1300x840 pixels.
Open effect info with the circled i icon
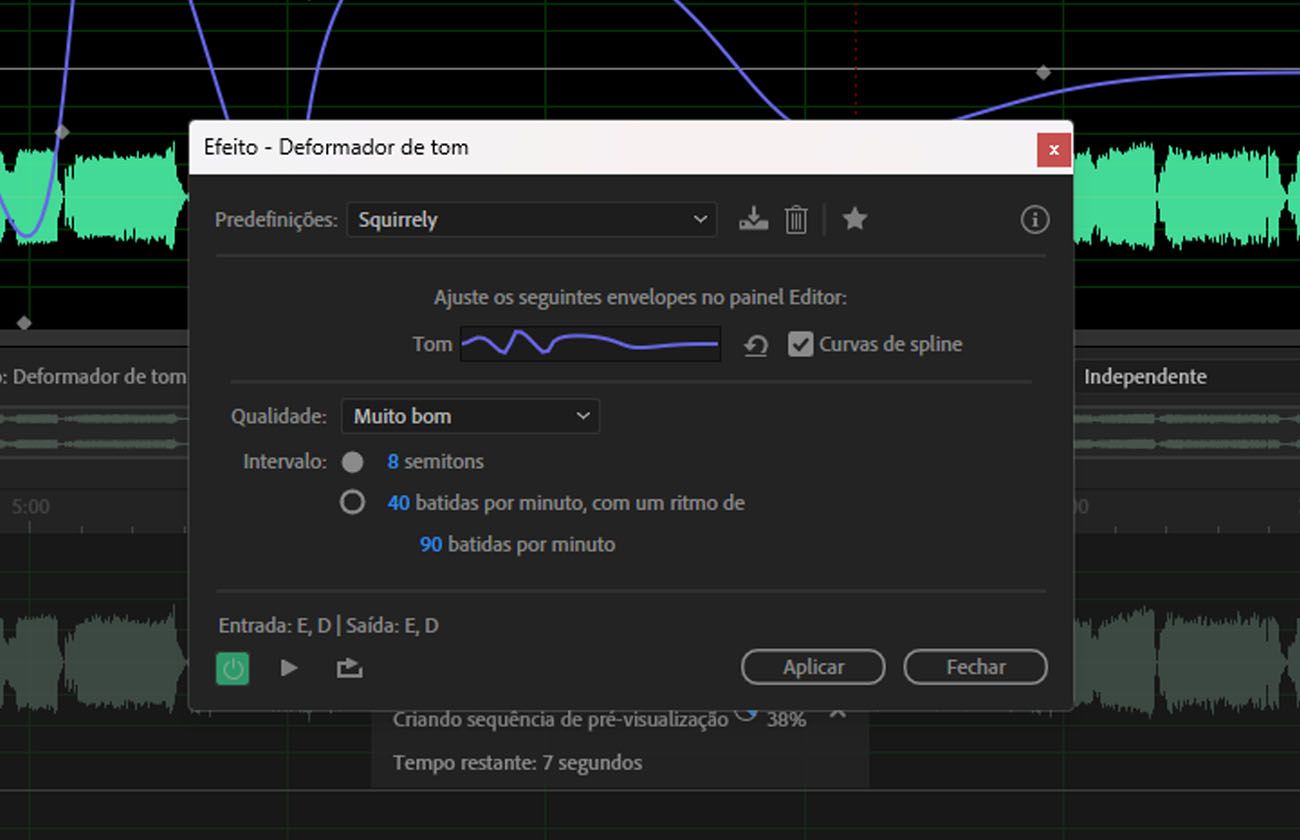(x=1035, y=219)
